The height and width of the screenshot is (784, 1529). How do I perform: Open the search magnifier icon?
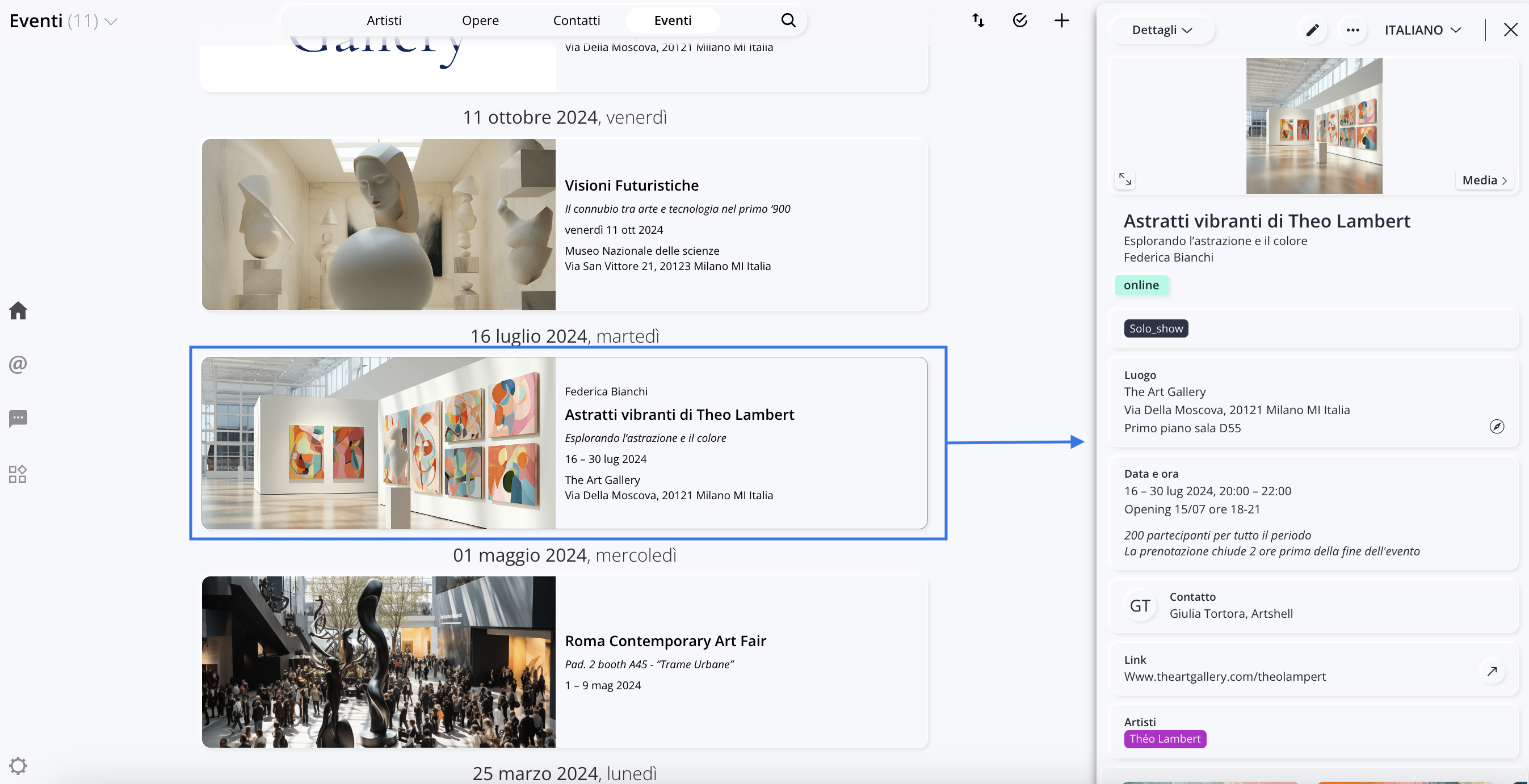click(x=788, y=20)
